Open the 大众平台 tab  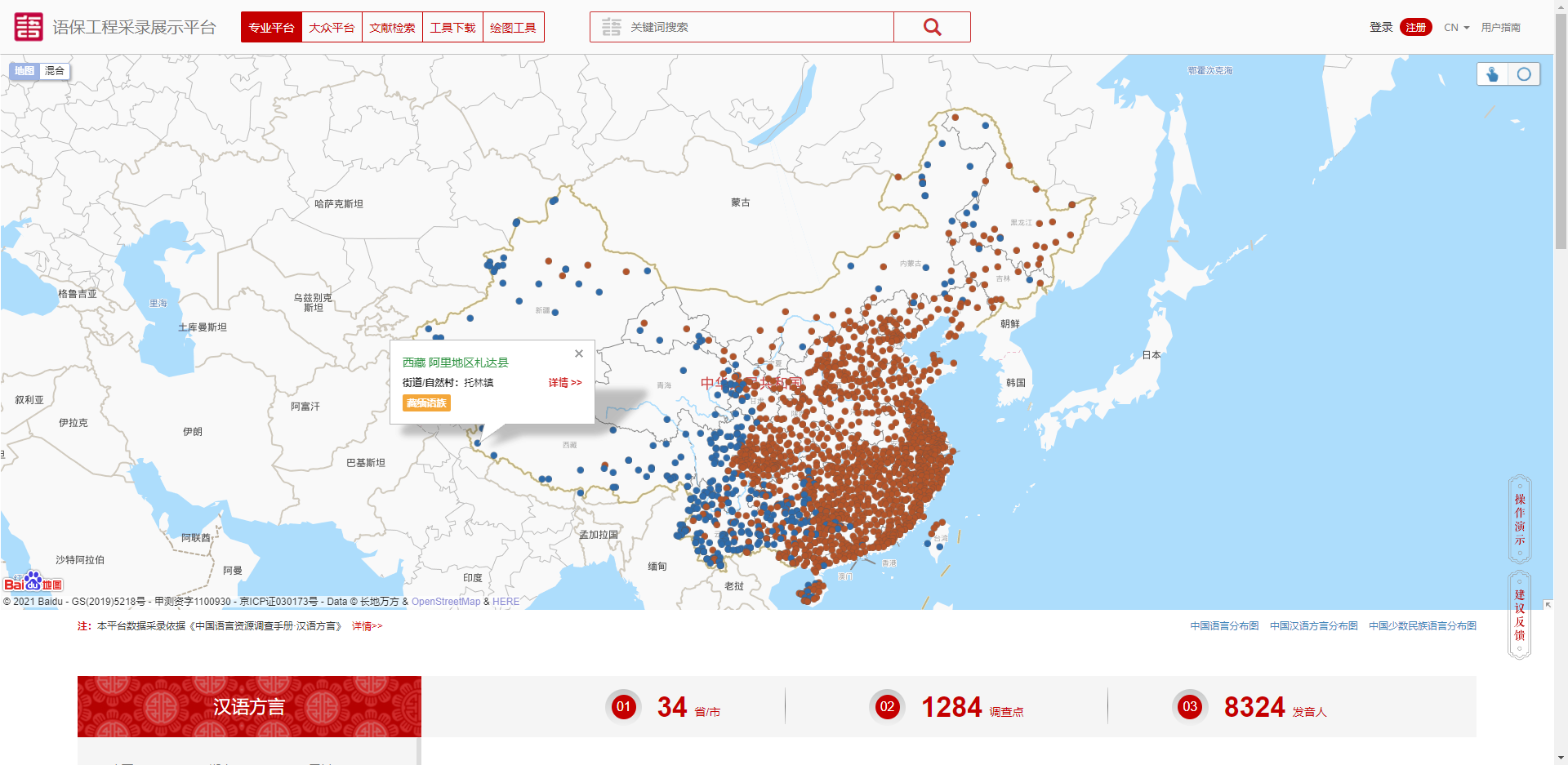332,27
